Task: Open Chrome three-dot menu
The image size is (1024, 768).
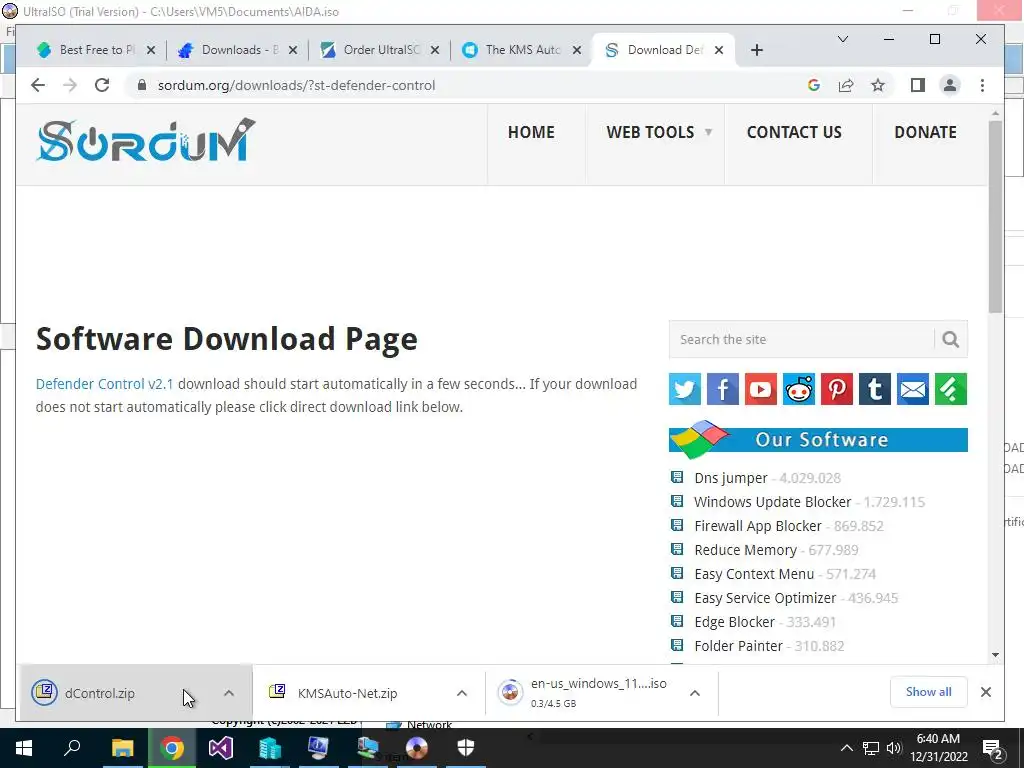Action: click(x=982, y=85)
